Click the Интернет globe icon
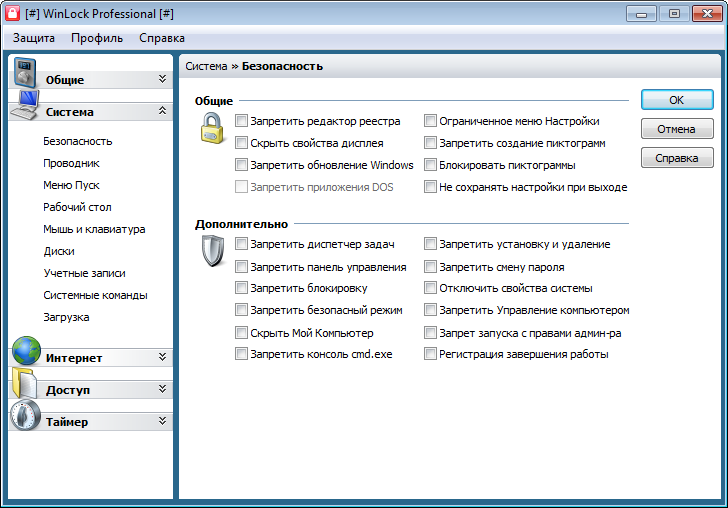728x508 pixels. pos(26,351)
